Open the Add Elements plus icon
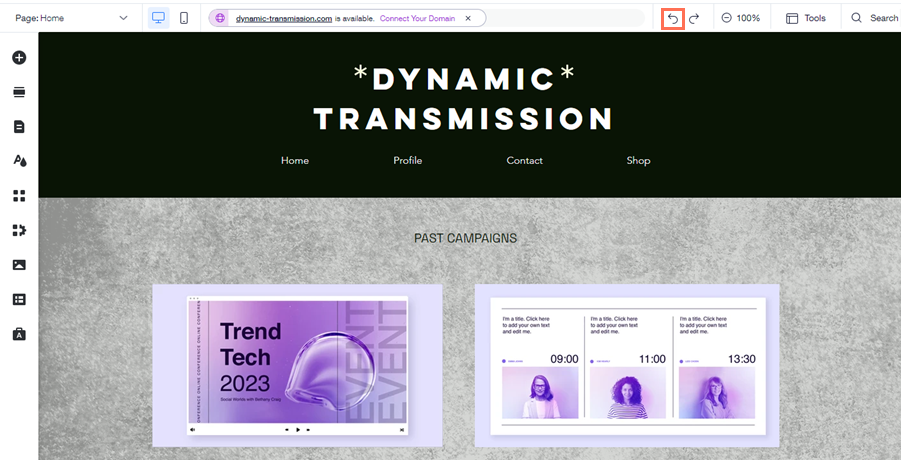The height and width of the screenshot is (460, 901). tap(20, 57)
